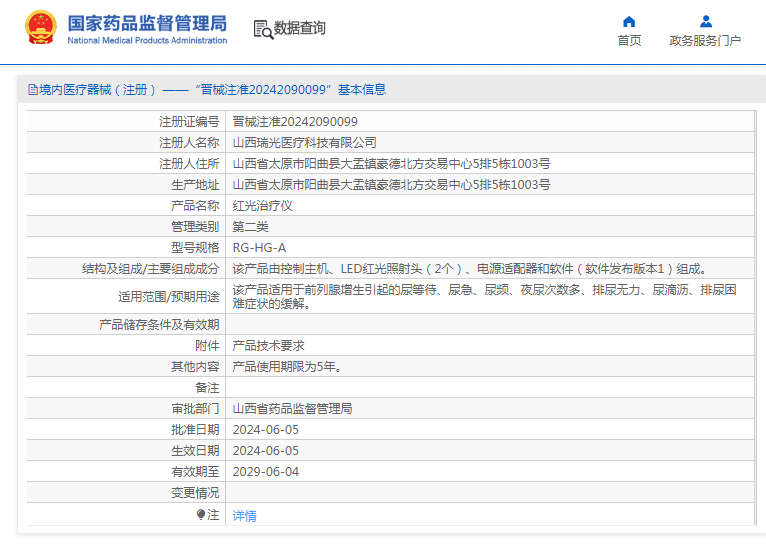The width and height of the screenshot is (766, 544).
Task: Click the 结构及组成 composition description text
Action: pyautogui.click(x=470, y=269)
